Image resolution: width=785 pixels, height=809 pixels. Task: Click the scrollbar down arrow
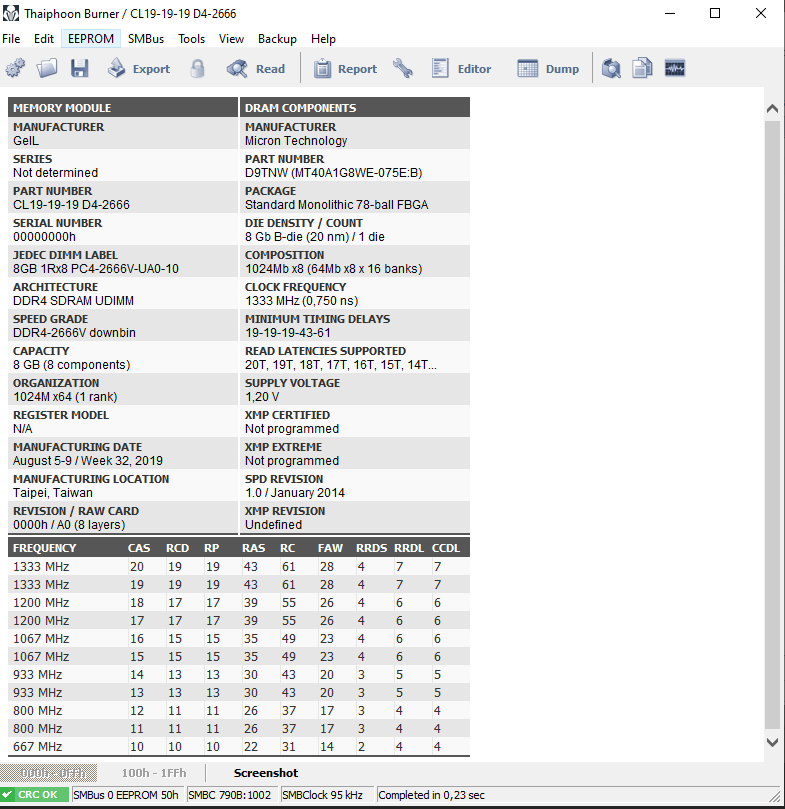click(772, 742)
